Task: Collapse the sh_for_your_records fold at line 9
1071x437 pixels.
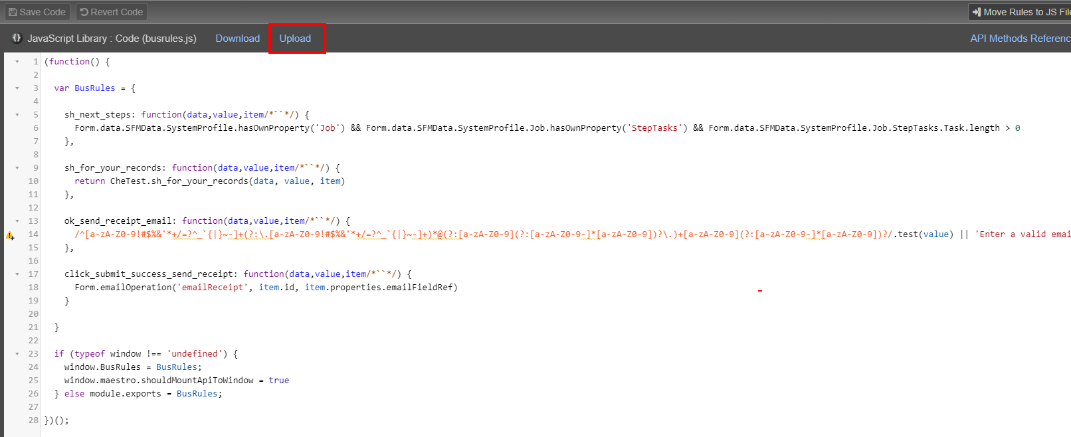Action: [17, 167]
